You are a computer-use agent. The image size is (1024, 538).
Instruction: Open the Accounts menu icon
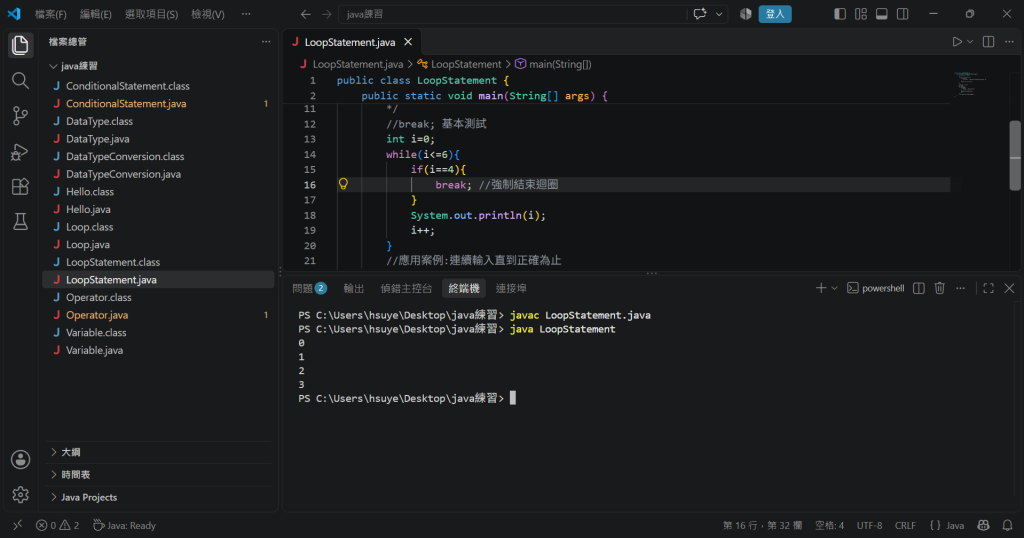[x=20, y=460]
